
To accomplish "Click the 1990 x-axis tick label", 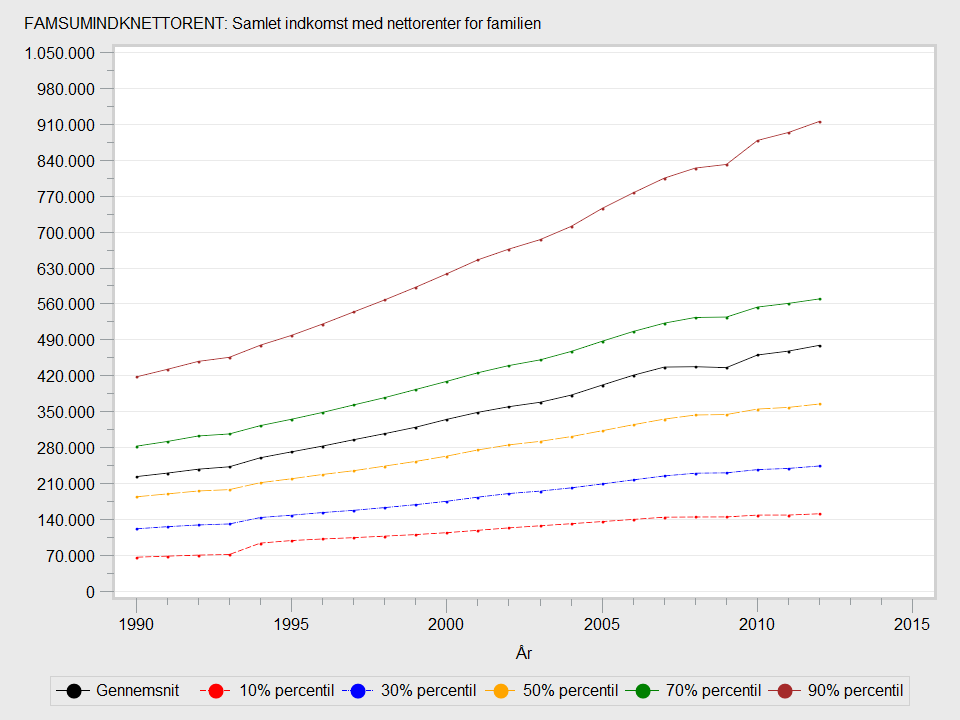I will coord(137,624).
